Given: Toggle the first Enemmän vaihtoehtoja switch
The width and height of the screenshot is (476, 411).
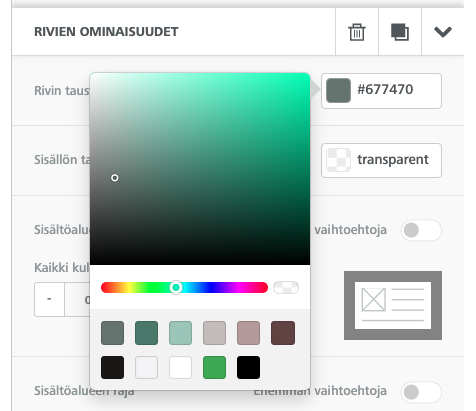Looking at the screenshot, I should (421, 230).
